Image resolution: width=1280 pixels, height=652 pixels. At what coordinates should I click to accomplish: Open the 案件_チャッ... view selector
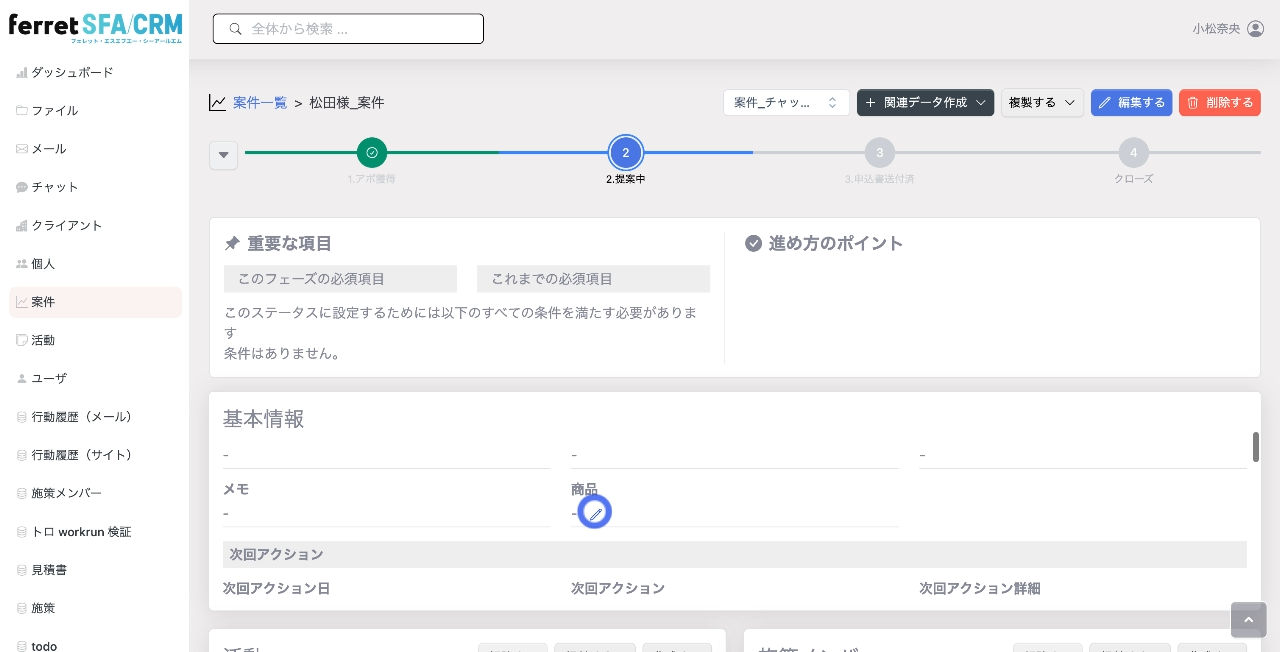pyautogui.click(x=786, y=102)
